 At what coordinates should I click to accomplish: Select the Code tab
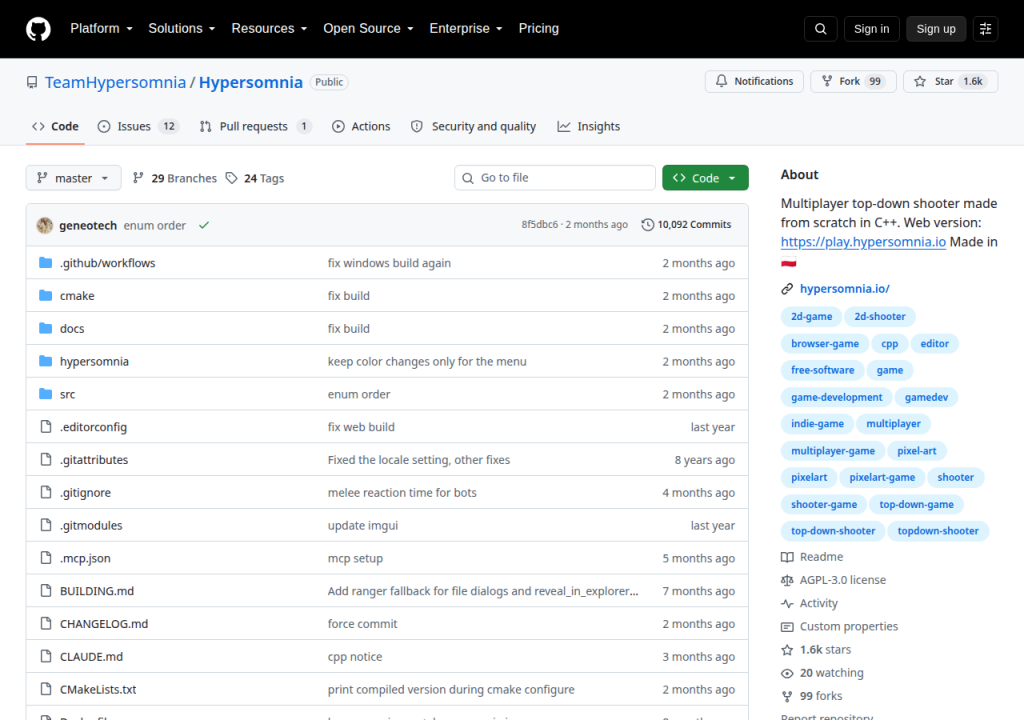pos(56,127)
